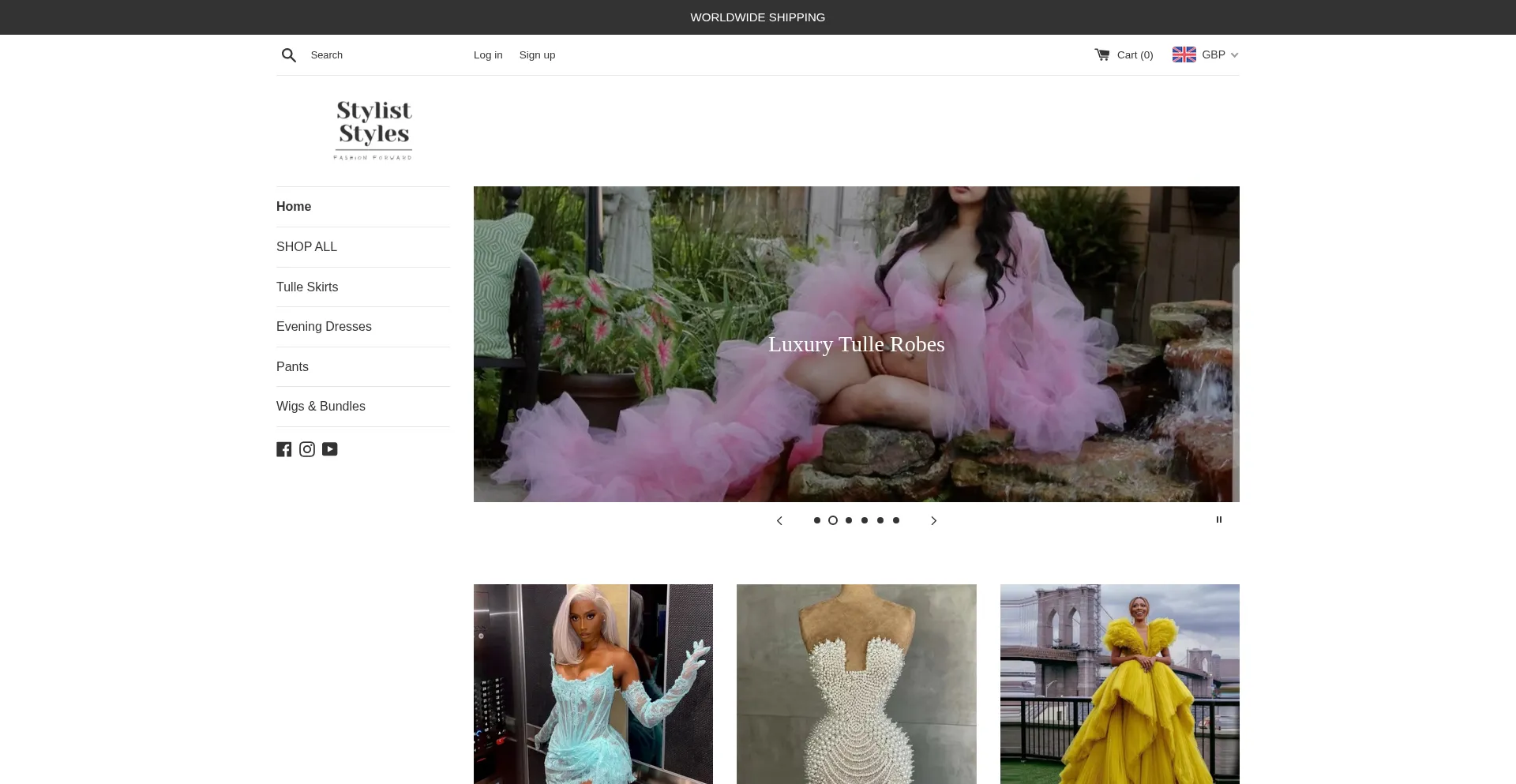1516x784 pixels.
Task: Click the Log in link
Action: point(488,55)
